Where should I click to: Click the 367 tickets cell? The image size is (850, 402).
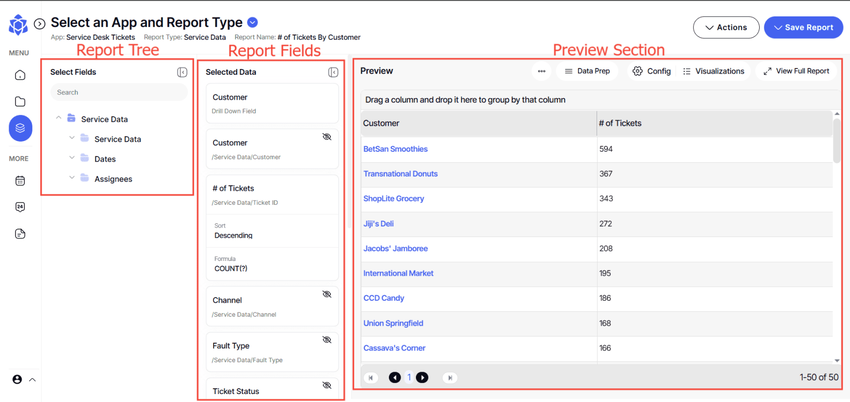coord(714,174)
